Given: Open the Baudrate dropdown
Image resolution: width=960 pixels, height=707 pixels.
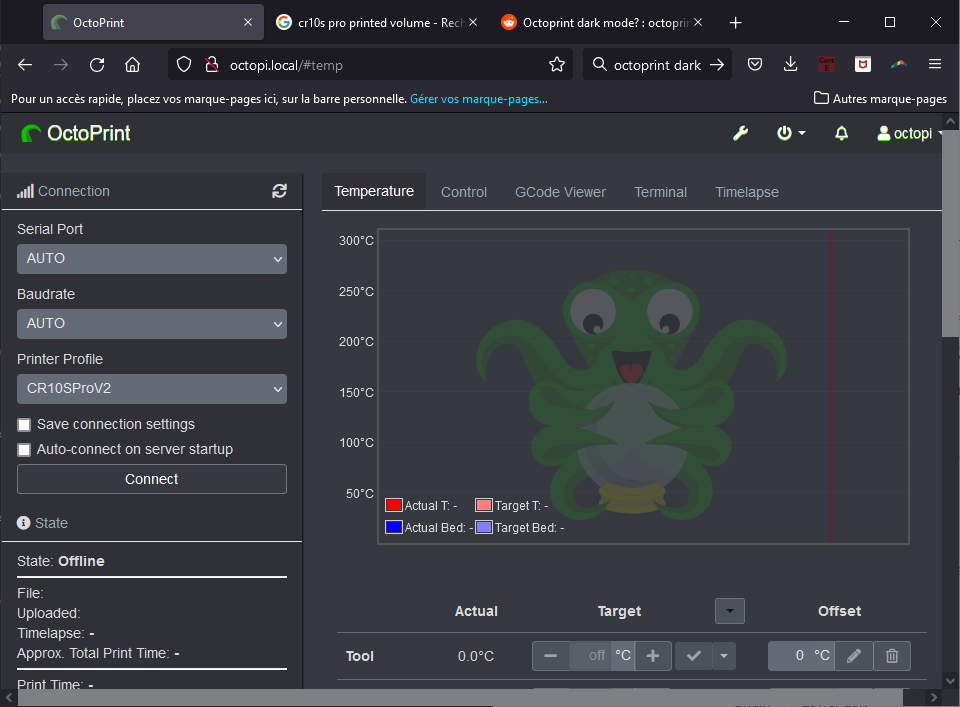Looking at the screenshot, I should tap(152, 324).
